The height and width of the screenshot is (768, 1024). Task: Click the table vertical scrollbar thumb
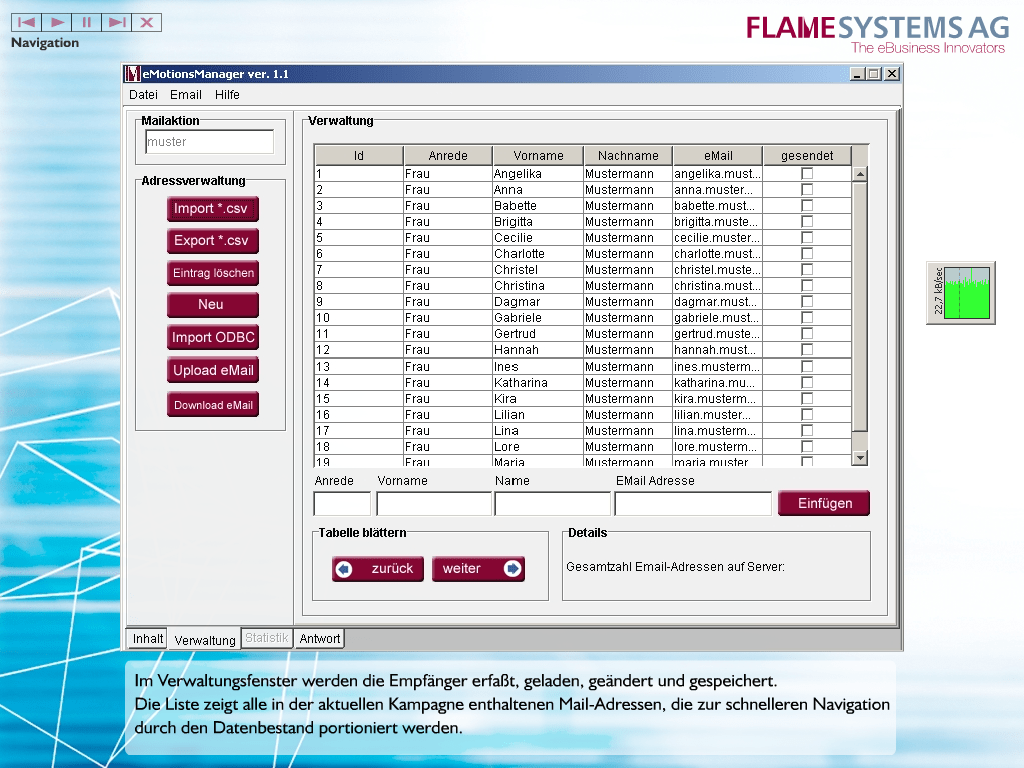(860, 307)
